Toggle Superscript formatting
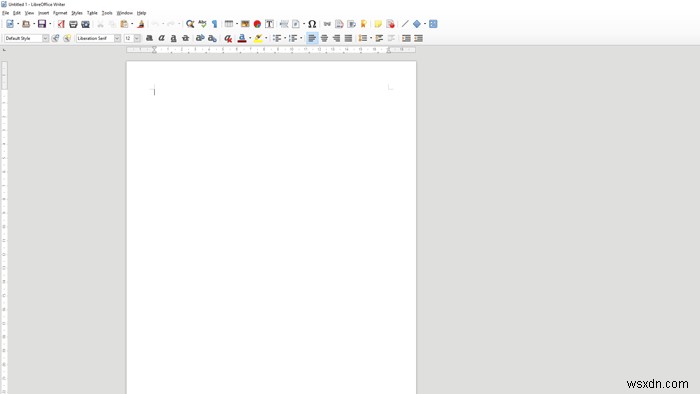Screen dimensions: 700x394 [200, 38]
